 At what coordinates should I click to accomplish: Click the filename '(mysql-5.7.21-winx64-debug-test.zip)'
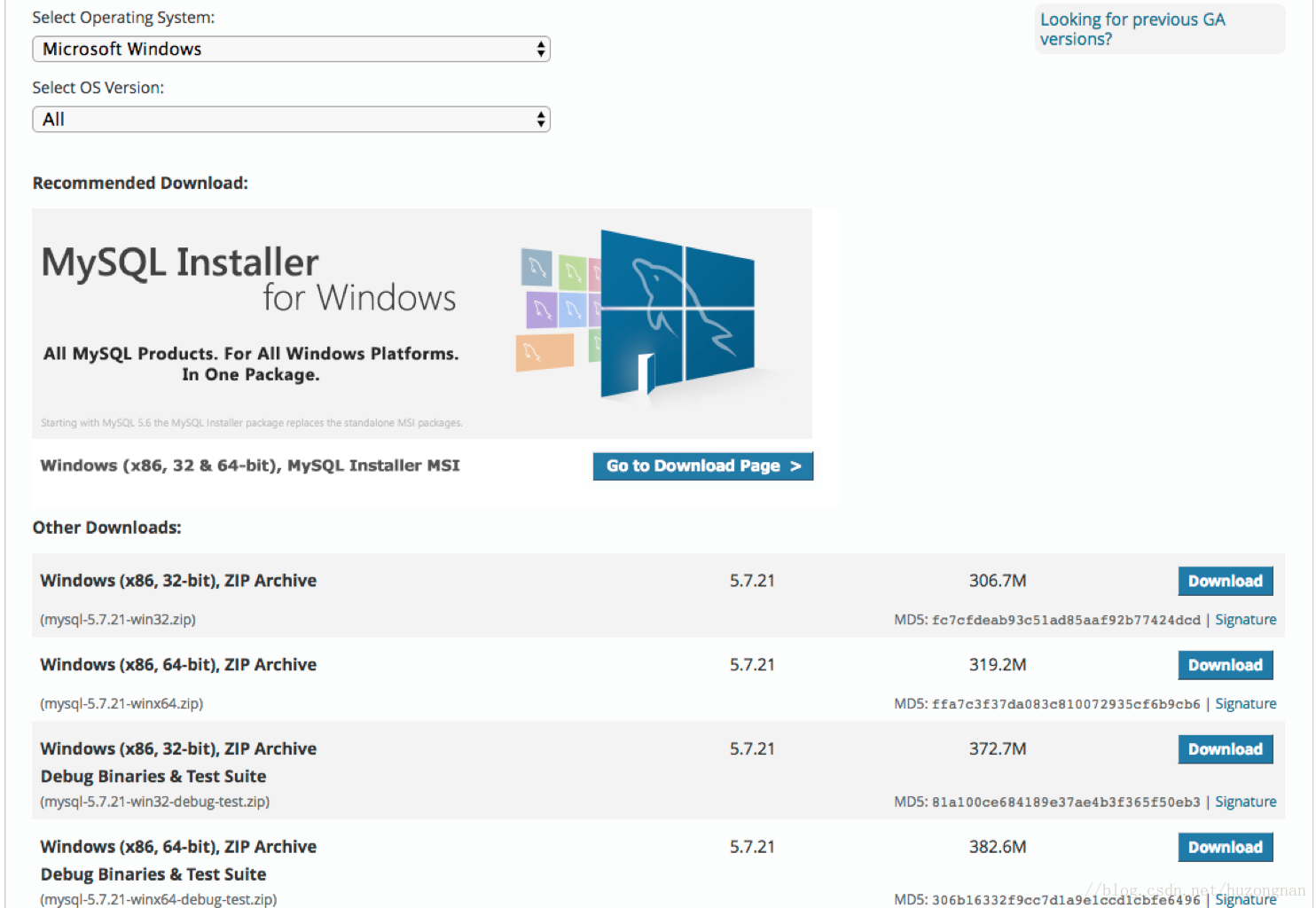pos(159,899)
